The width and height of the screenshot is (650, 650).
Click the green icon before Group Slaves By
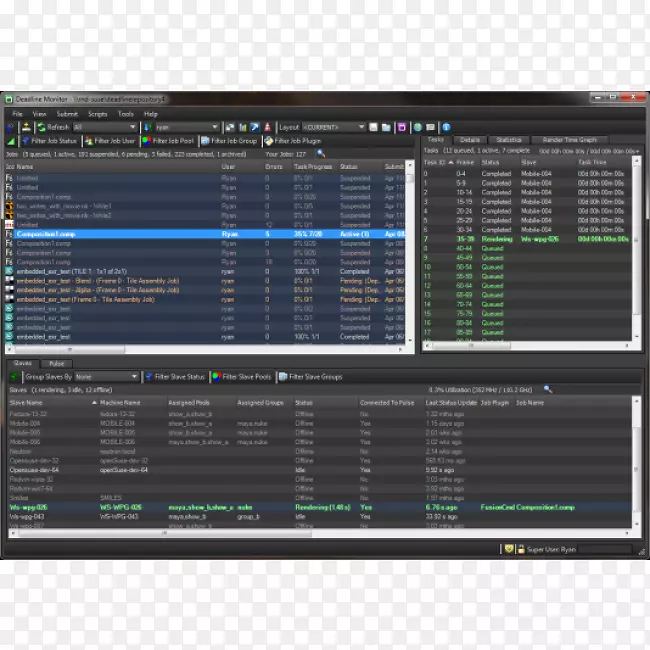15,377
